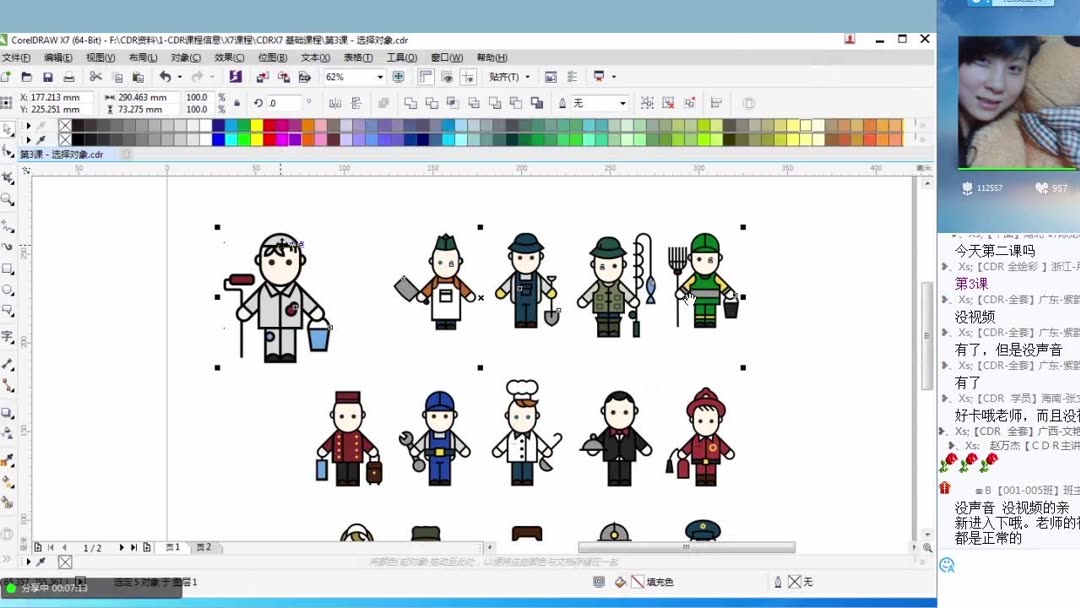Switch to the 页2 page tab
The width and height of the screenshot is (1080, 608).
coord(204,547)
